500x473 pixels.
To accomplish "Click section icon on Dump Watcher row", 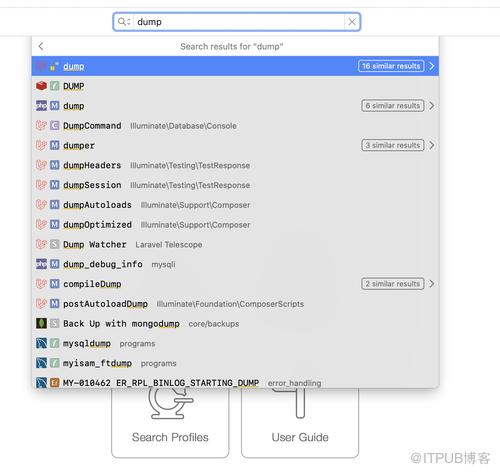I will coord(55,244).
